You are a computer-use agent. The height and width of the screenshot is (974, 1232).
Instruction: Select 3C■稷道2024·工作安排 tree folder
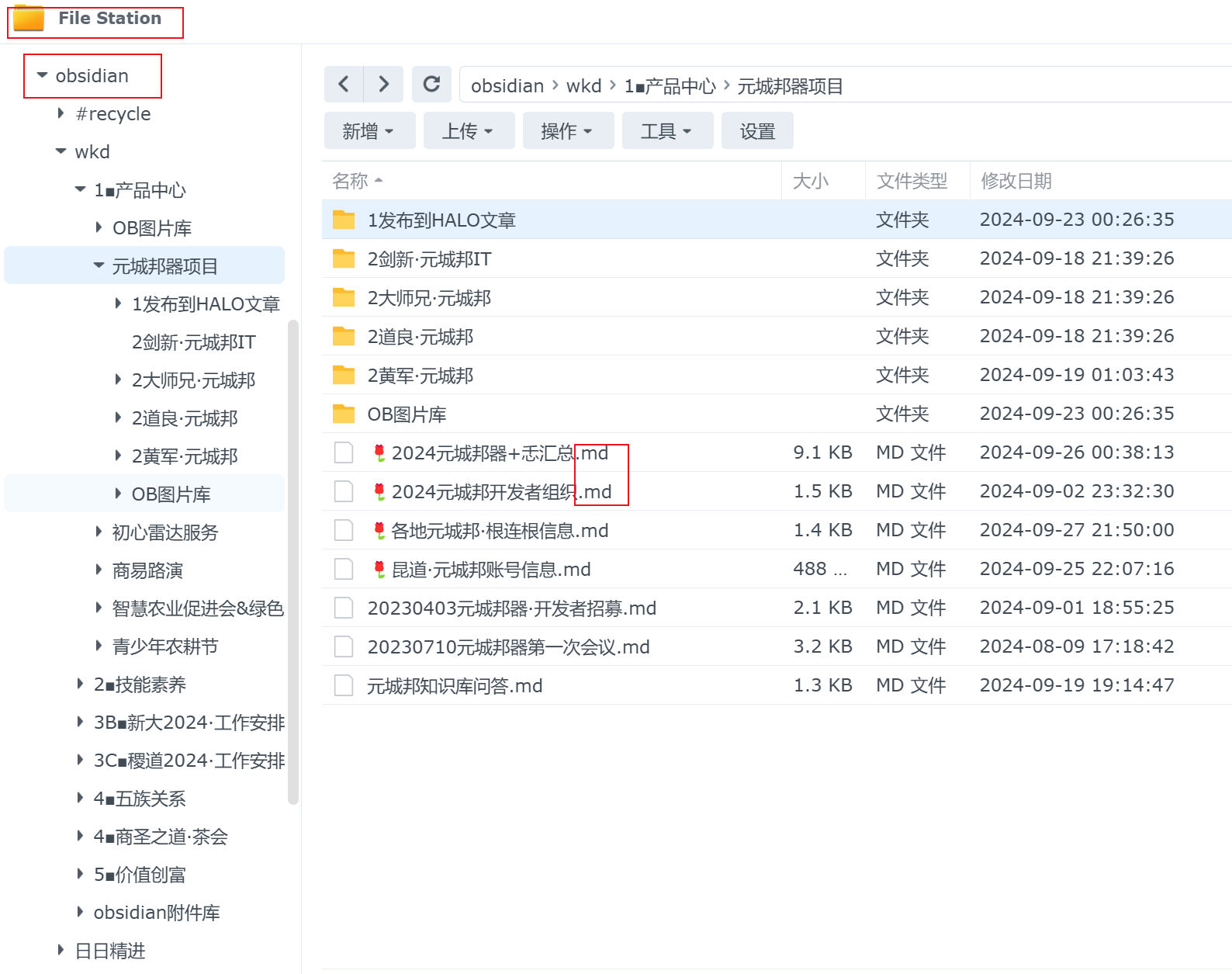pyautogui.click(x=189, y=761)
